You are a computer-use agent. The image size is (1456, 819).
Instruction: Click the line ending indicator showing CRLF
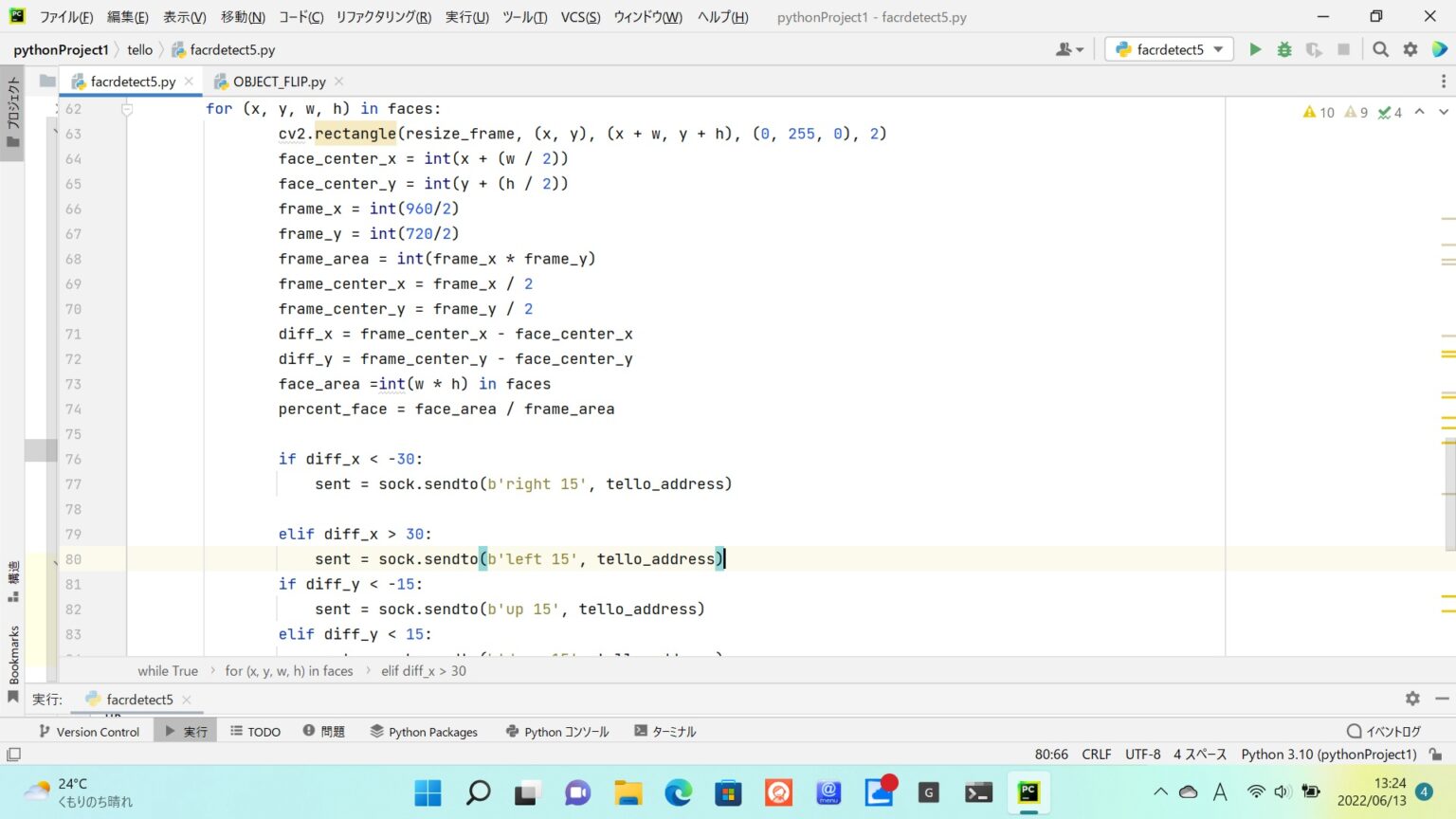(x=1096, y=754)
